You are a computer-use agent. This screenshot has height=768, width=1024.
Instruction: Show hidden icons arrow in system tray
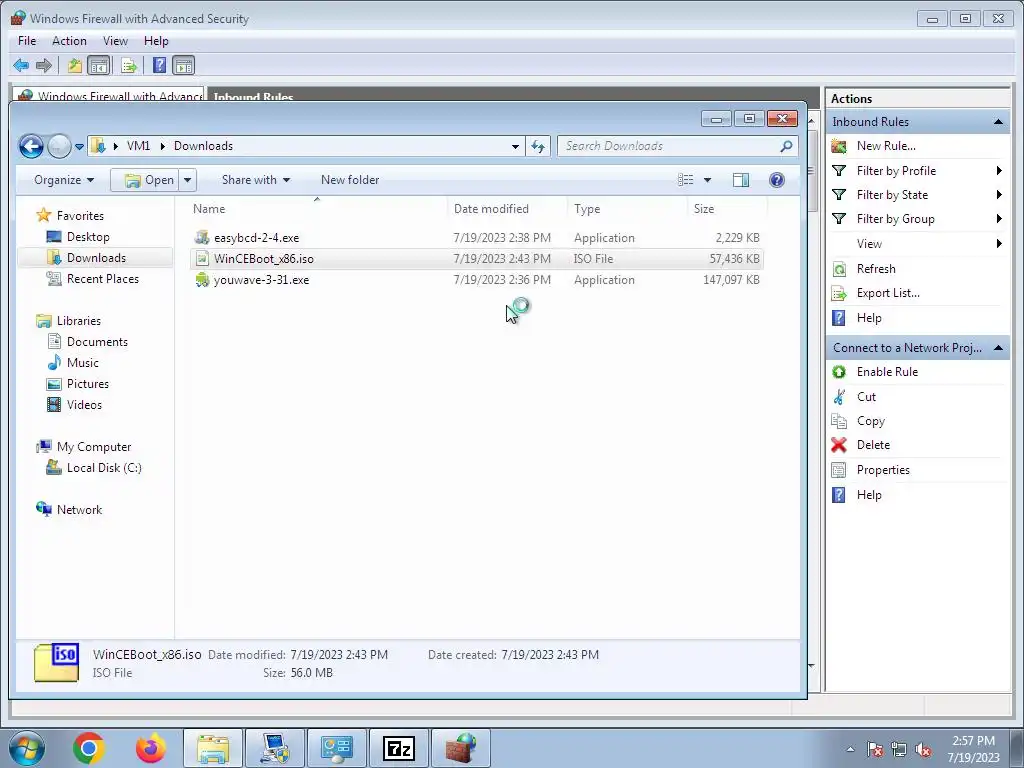(x=850, y=750)
